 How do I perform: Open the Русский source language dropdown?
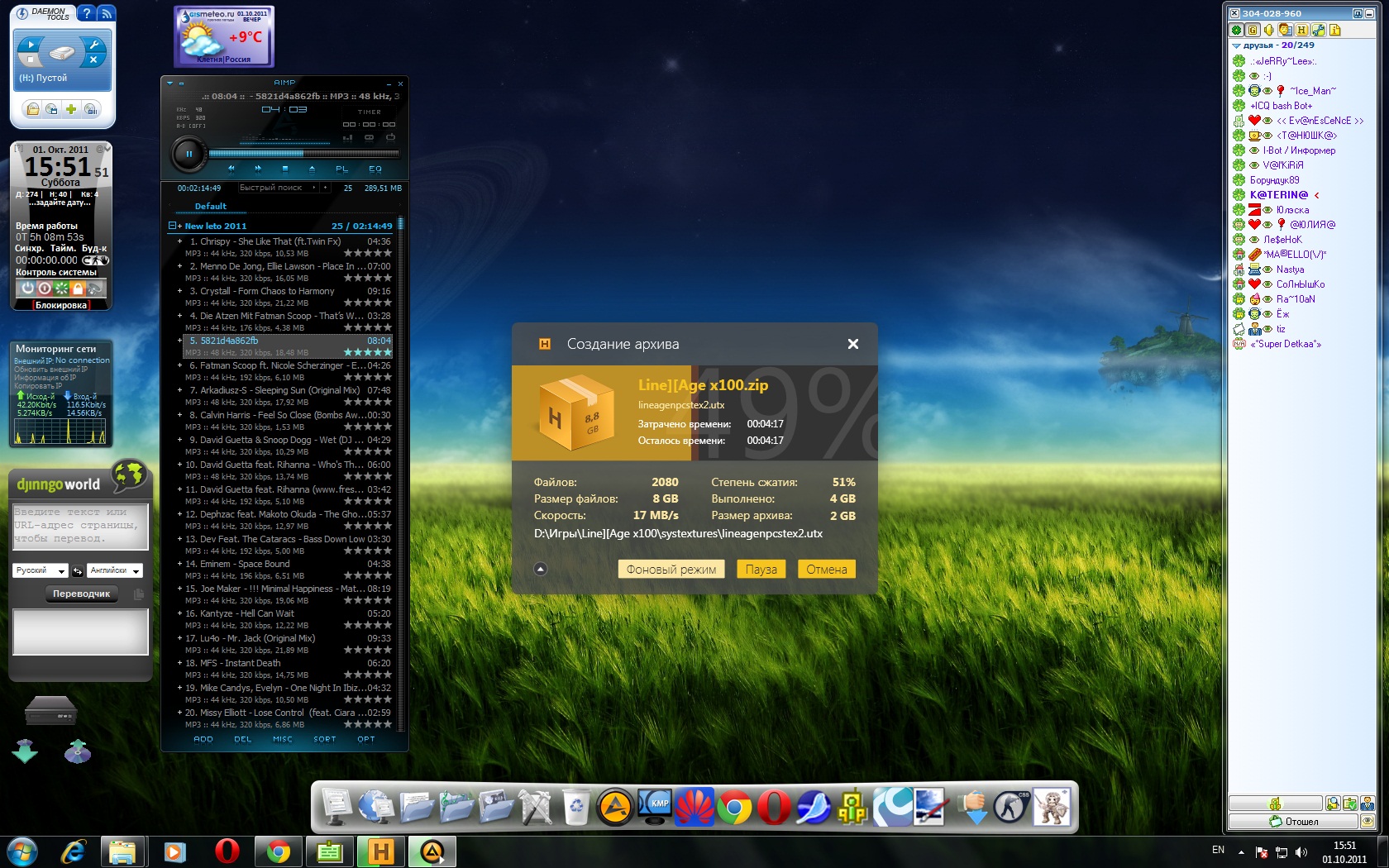click(40, 570)
